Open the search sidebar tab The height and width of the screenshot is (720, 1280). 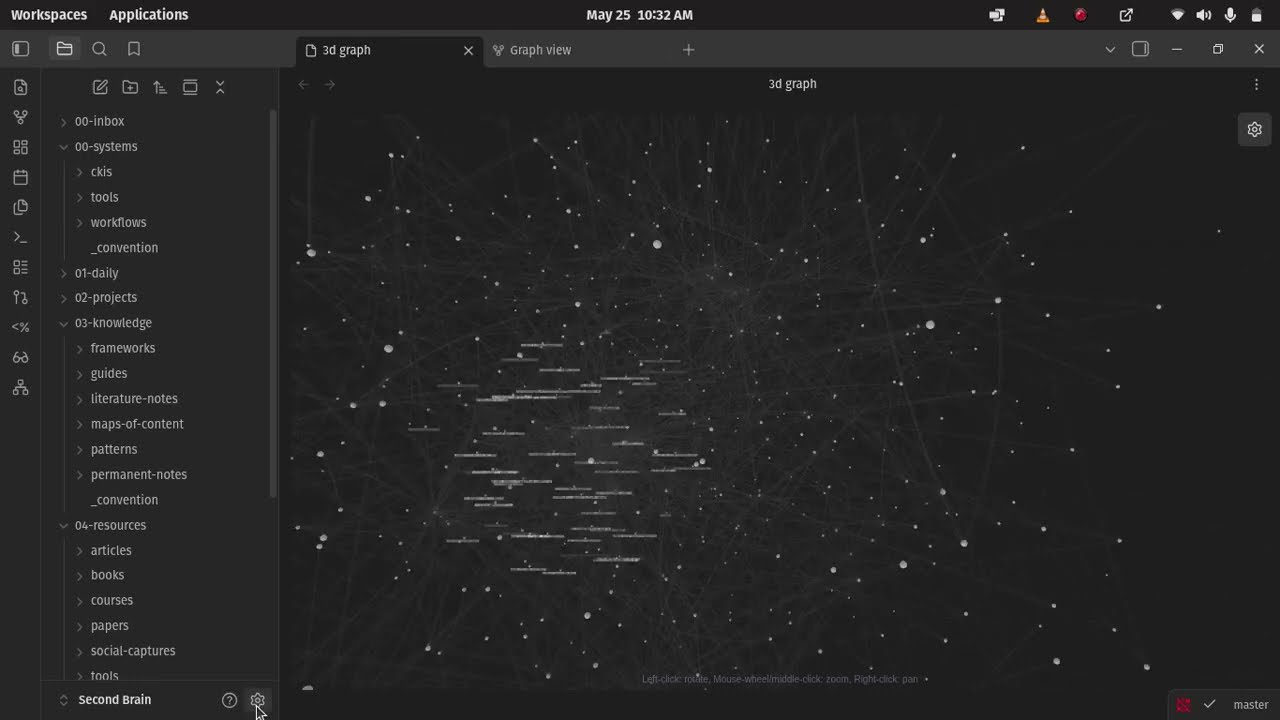click(99, 49)
